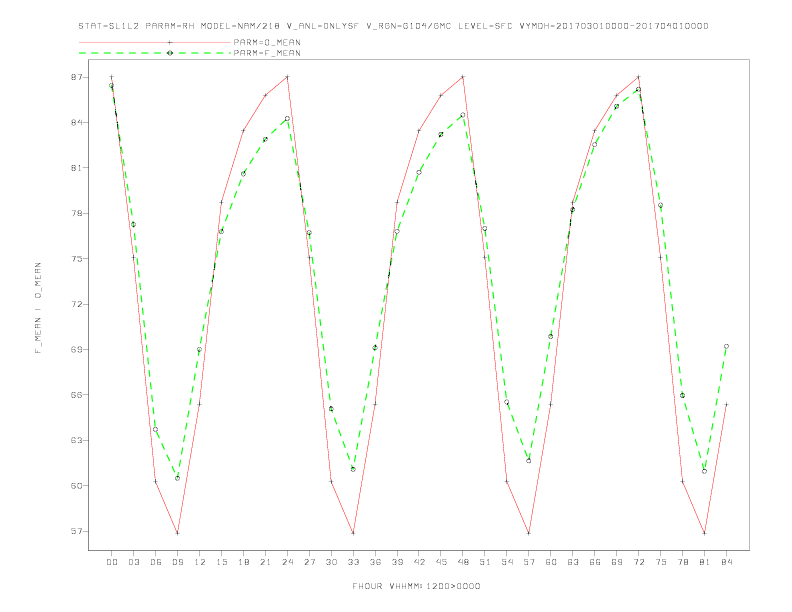Click the x-axis tick label 48
Screen dimensions: 792x612
(x=463, y=562)
